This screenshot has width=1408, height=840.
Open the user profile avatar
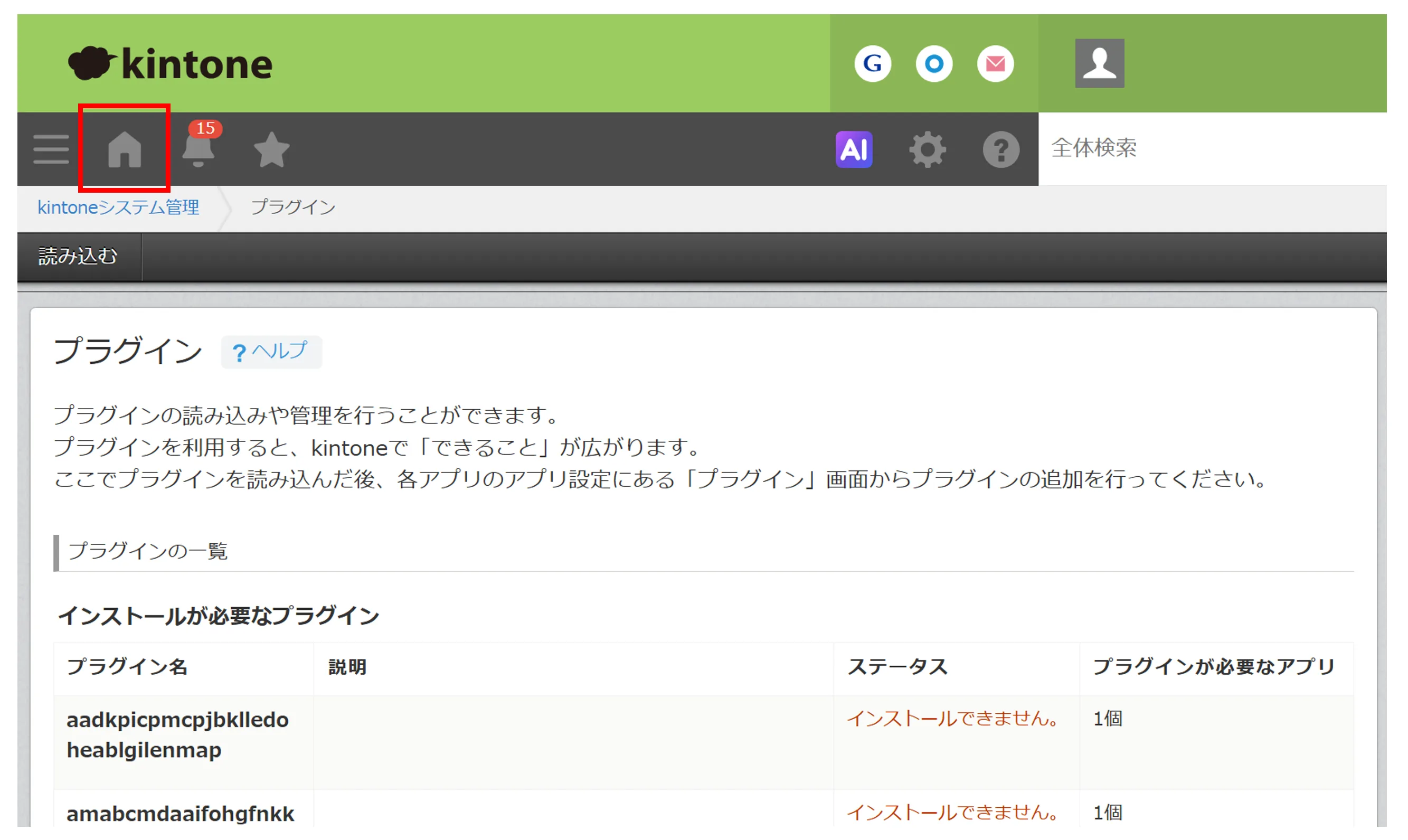[1099, 63]
